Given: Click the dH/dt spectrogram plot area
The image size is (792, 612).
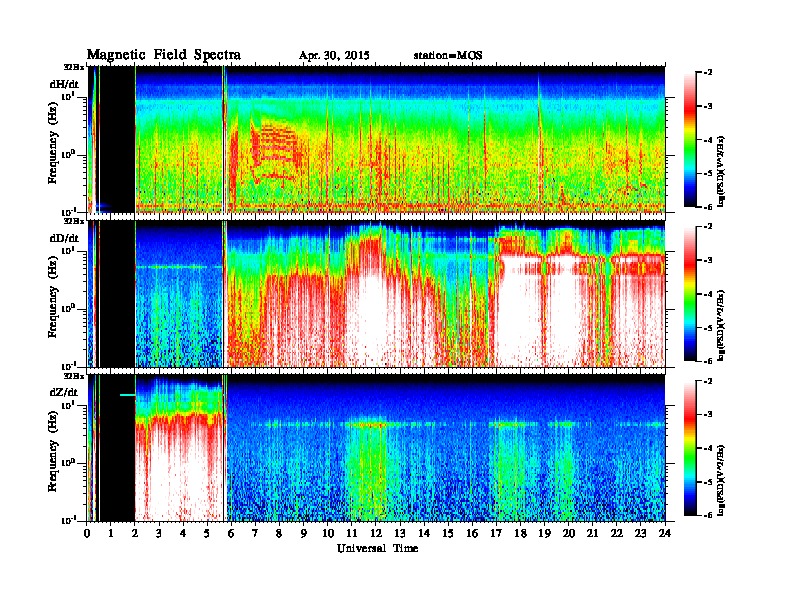Looking at the screenshot, I should (x=376, y=139).
